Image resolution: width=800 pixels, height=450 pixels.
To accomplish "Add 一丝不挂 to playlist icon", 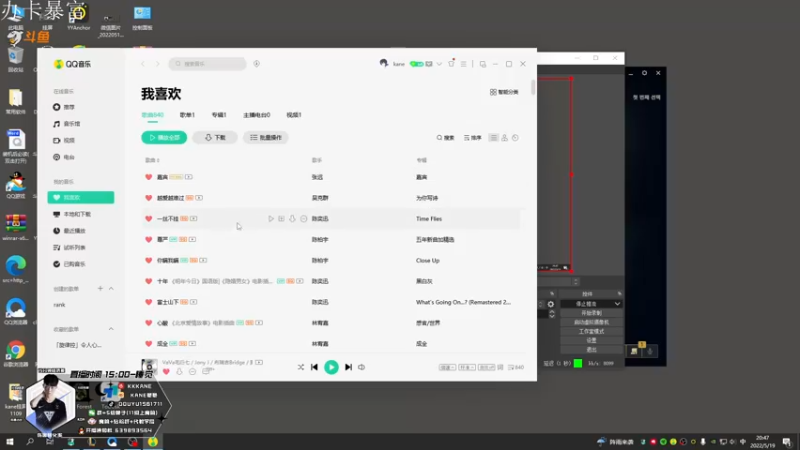I will [282, 219].
